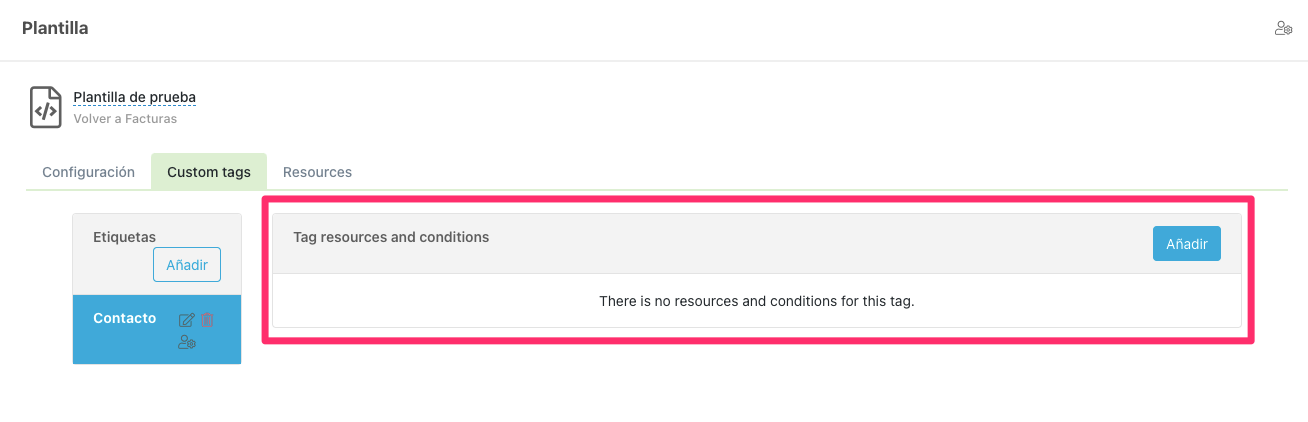Click the Etiquetas panel heading
The width and height of the screenshot is (1308, 422).
(x=124, y=237)
